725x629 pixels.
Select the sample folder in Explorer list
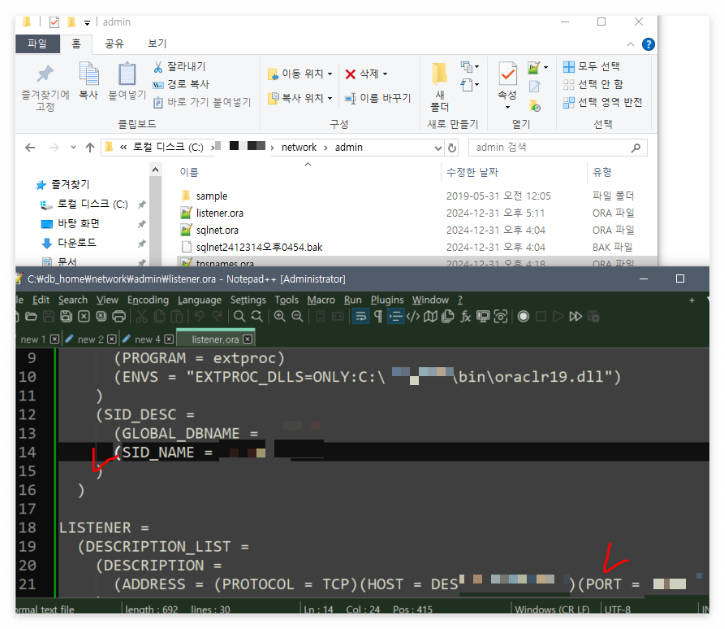[211, 196]
